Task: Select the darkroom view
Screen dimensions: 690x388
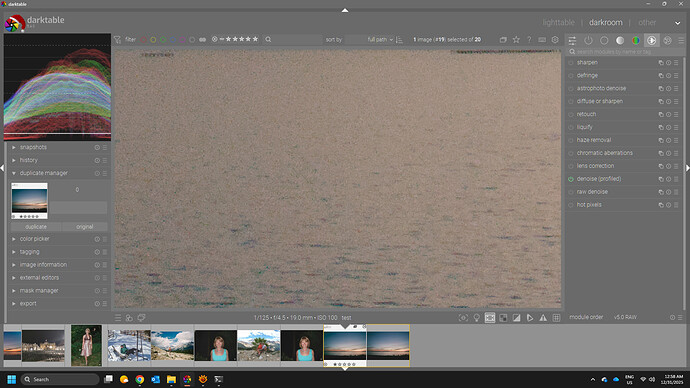Action: point(606,22)
